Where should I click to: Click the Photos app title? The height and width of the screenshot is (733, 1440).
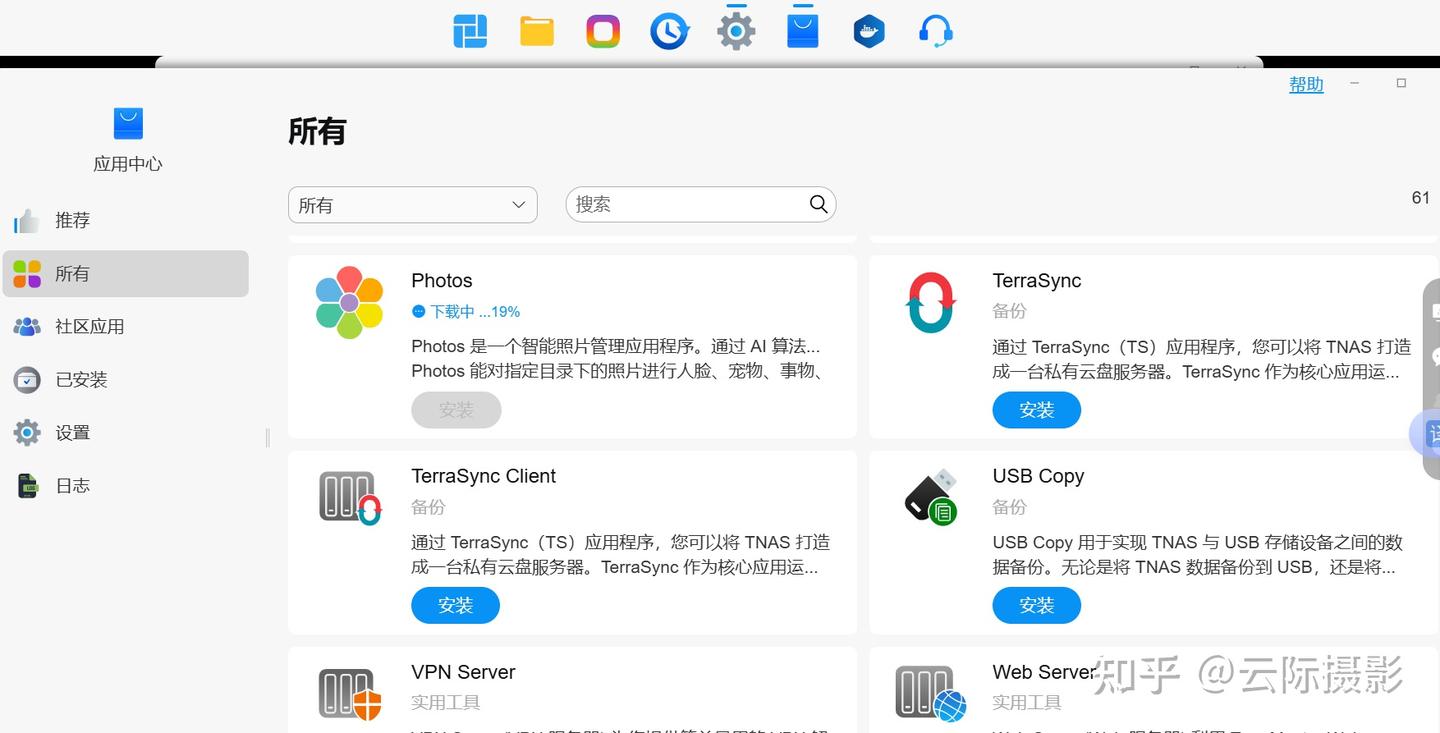pos(442,281)
